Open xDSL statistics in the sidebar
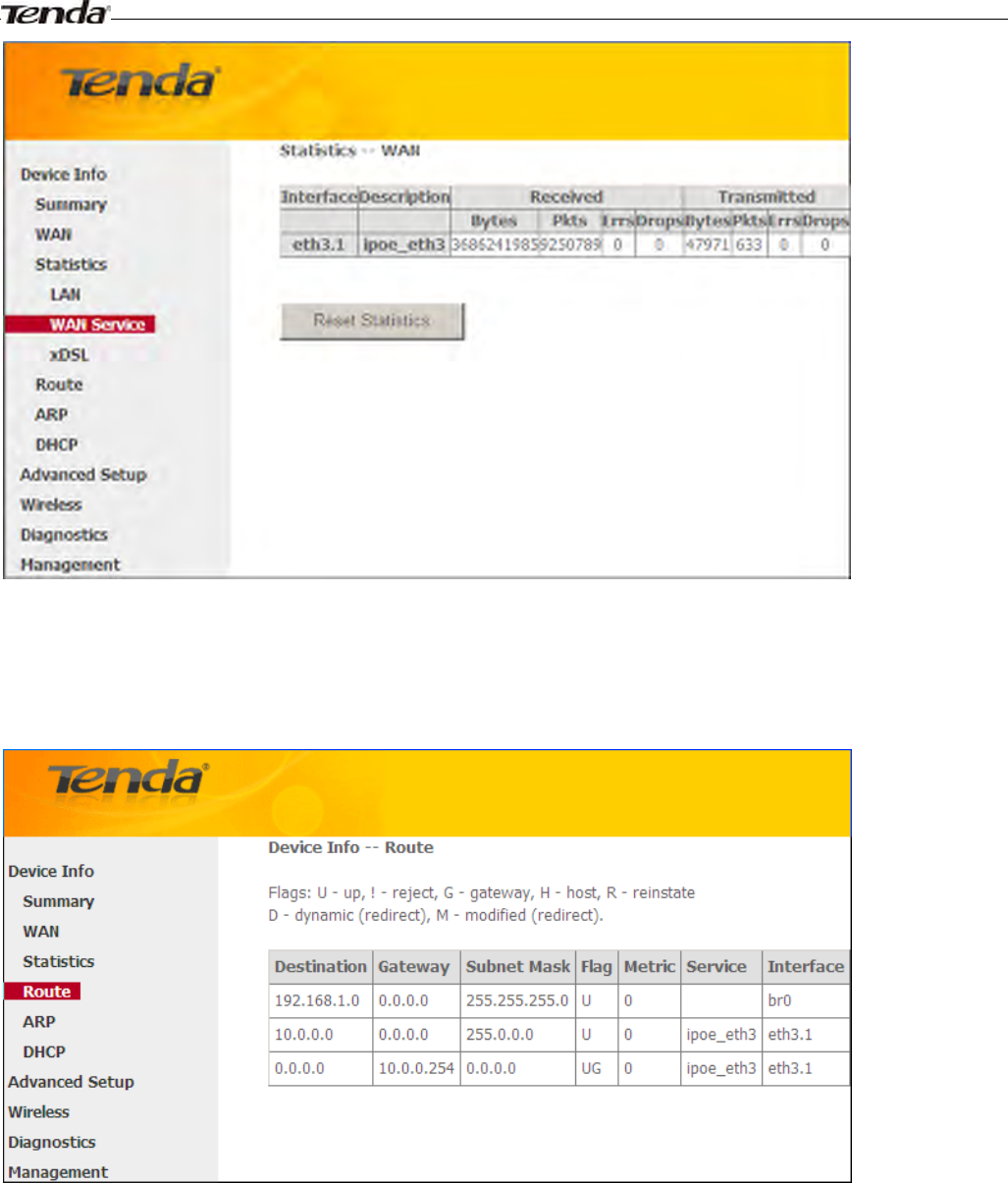 click(x=70, y=355)
